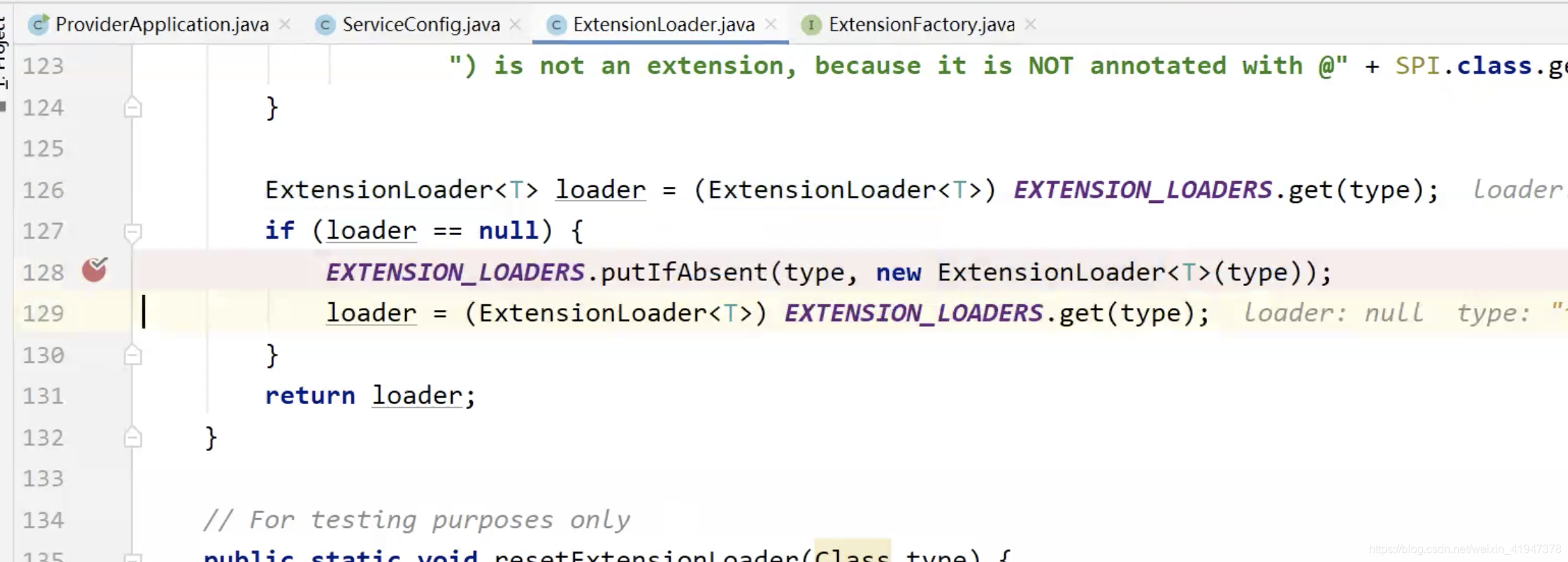Image resolution: width=1568 pixels, height=562 pixels.
Task: Click line number 134 in the gutter
Action: [43, 520]
